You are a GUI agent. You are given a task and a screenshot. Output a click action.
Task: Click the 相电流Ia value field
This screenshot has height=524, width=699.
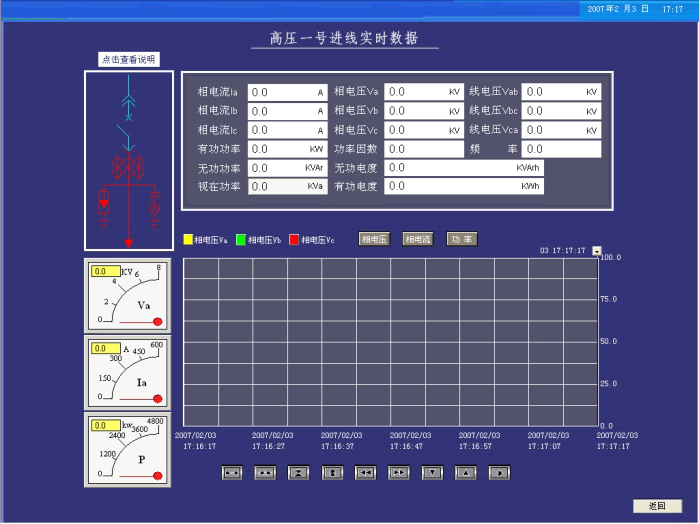click(287, 92)
